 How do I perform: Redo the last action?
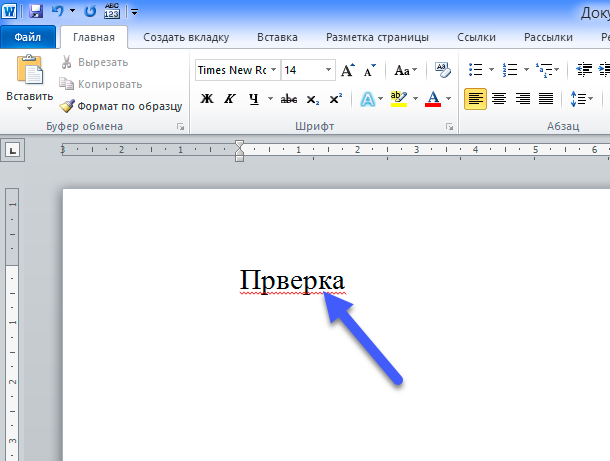coord(90,11)
